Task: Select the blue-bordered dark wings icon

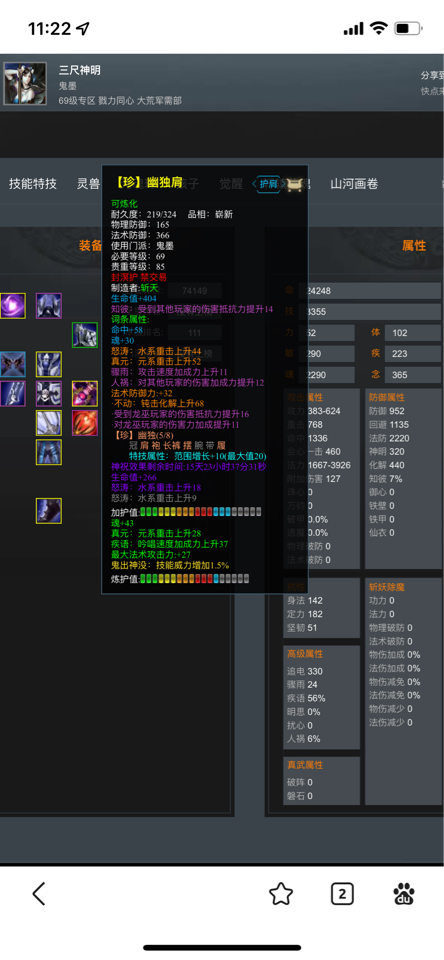Action: 12,364
